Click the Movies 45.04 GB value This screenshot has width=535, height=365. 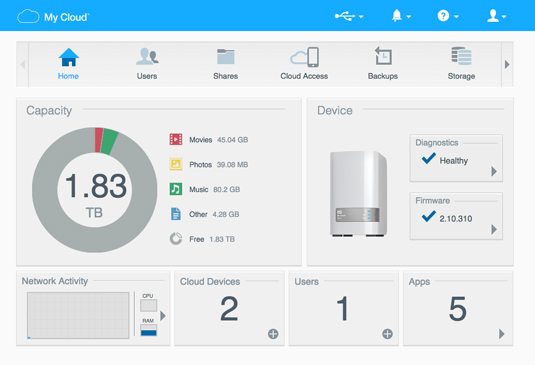(232, 140)
